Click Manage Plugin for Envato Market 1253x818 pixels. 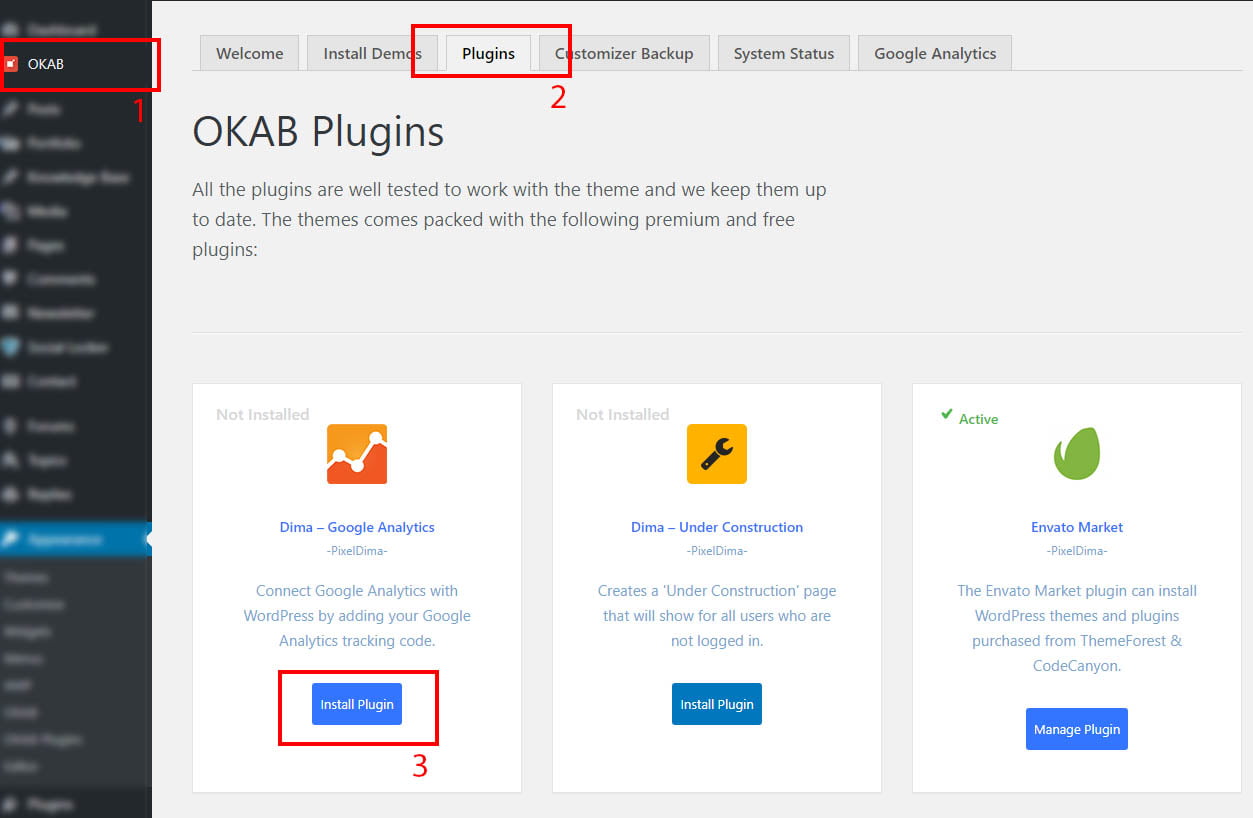click(1077, 729)
